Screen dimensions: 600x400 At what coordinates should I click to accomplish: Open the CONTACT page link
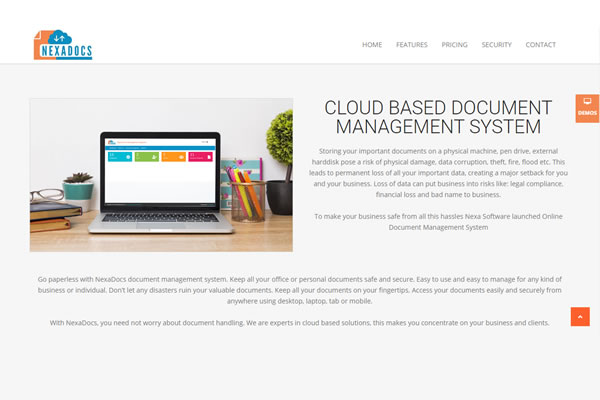point(540,45)
